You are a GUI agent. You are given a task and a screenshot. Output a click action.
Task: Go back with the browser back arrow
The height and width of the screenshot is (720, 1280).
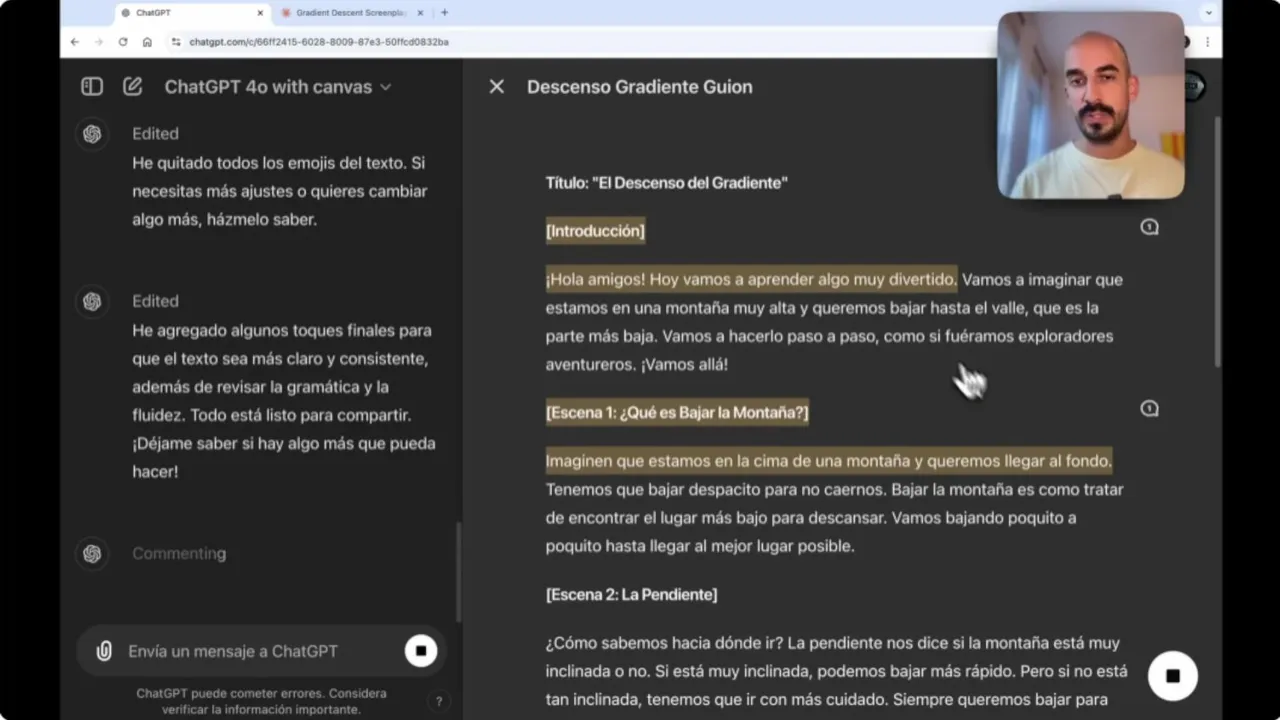pos(75,42)
